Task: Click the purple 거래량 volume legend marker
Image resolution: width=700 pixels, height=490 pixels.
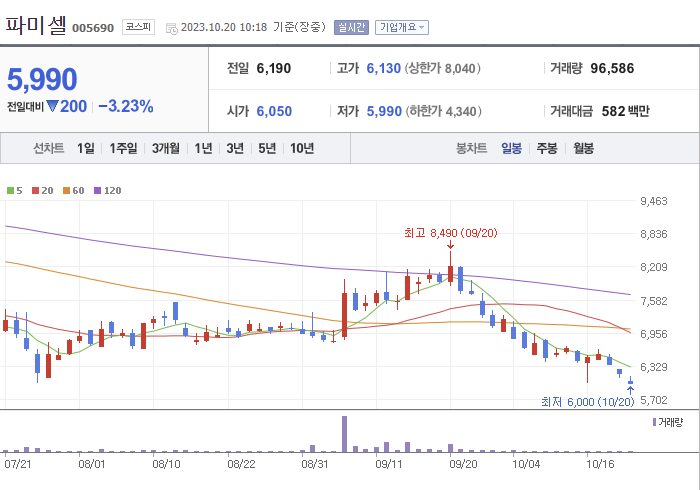Action: point(654,422)
